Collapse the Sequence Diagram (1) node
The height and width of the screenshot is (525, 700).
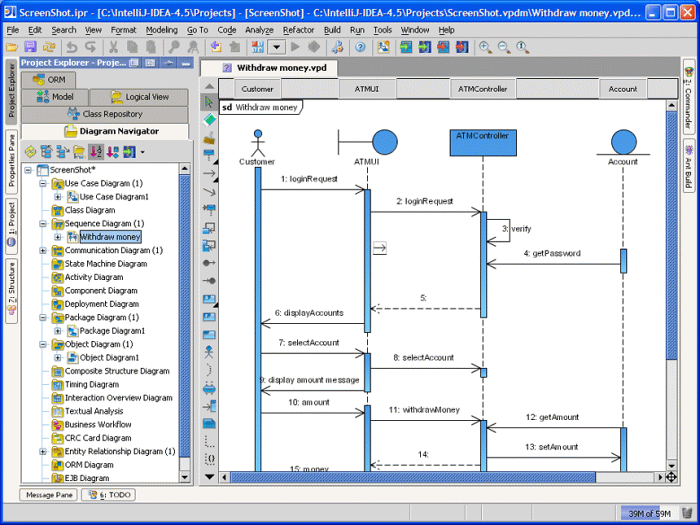pyautogui.click(x=43, y=224)
